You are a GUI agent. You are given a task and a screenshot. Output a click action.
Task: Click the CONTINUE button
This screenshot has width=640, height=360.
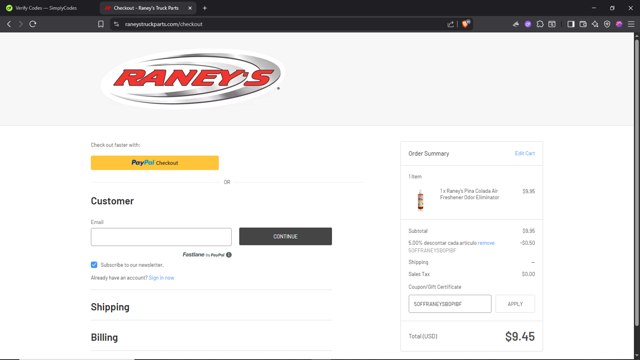tap(285, 236)
